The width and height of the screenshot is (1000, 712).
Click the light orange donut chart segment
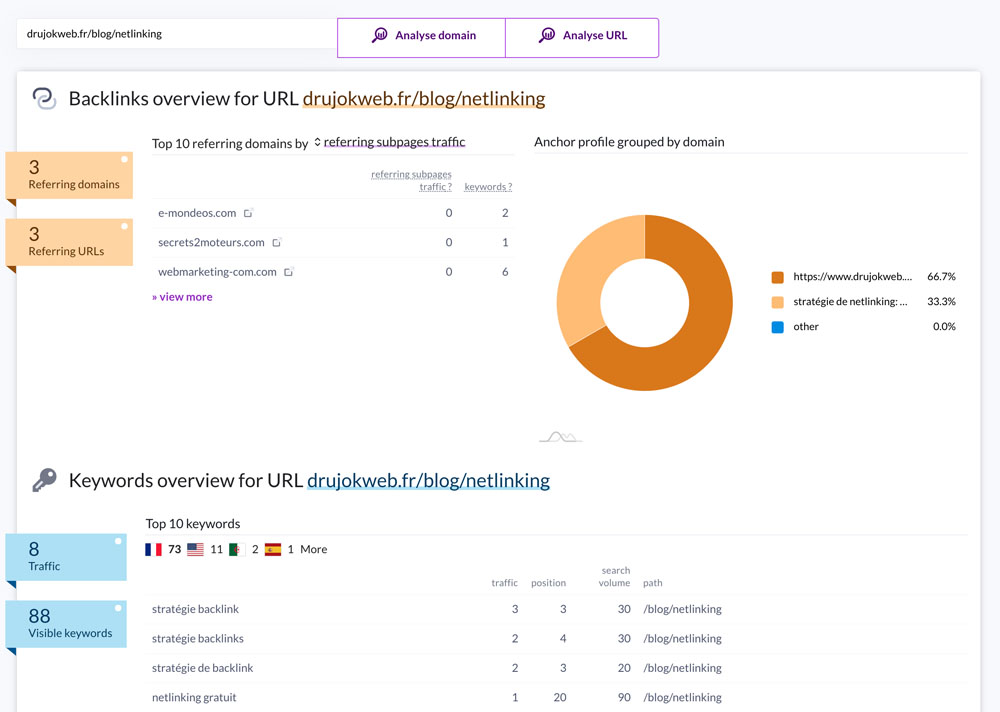click(587, 268)
